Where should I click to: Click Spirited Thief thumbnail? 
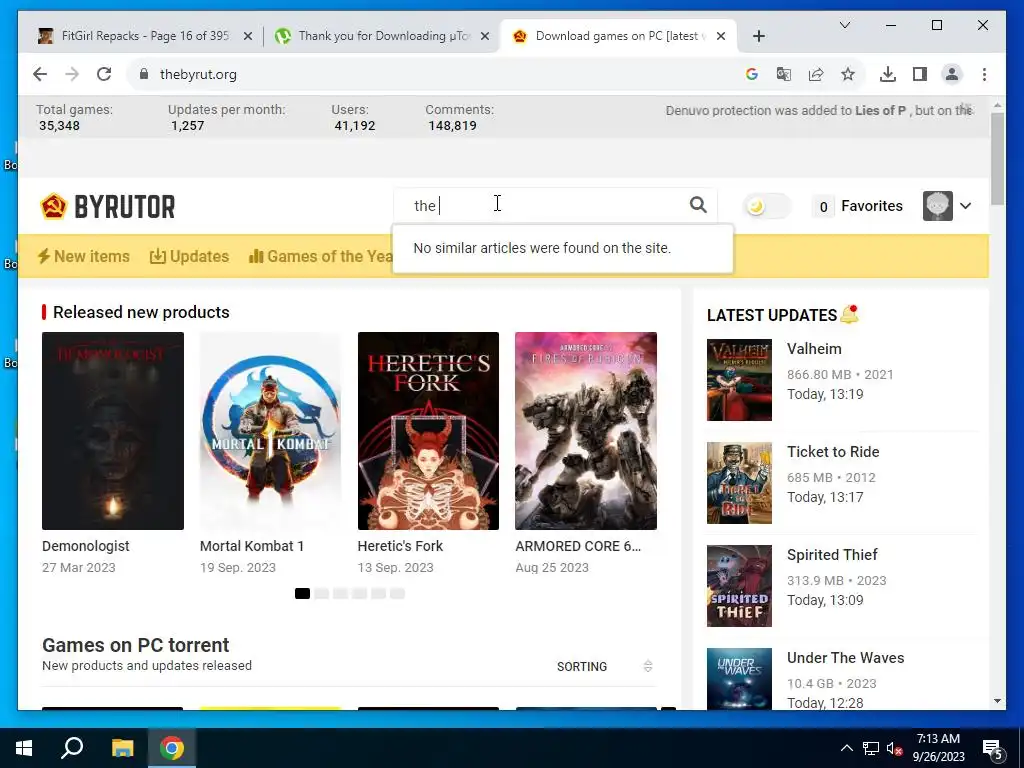[739, 586]
